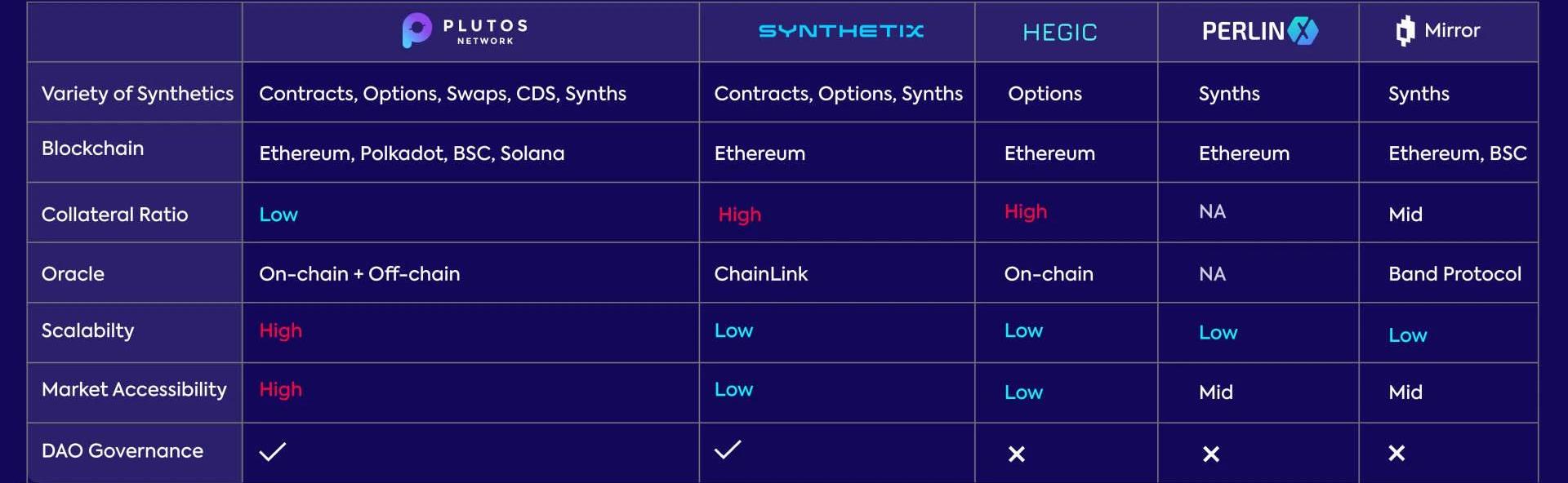Click the Mirror logo icon
1568x483 pixels.
coord(1405,31)
